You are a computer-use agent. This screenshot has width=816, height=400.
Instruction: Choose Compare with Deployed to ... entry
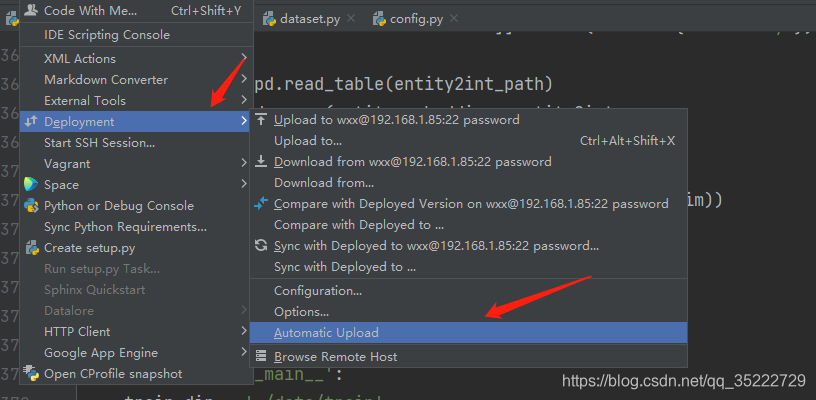coord(468,225)
